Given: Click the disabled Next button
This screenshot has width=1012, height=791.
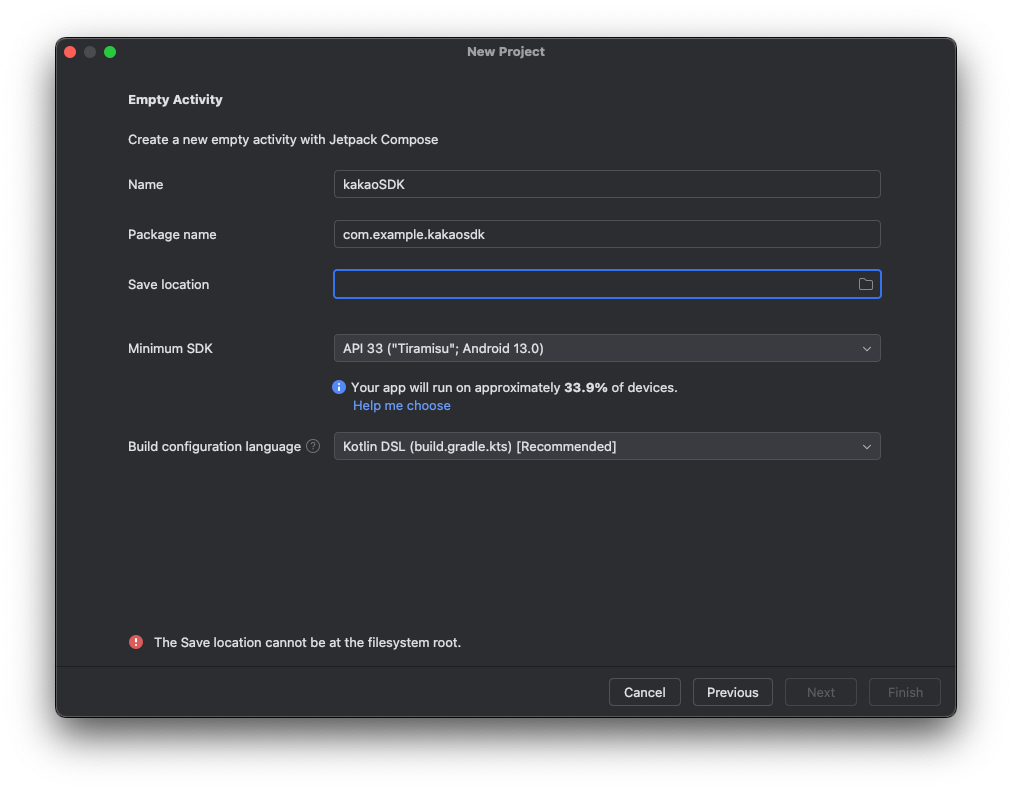Looking at the screenshot, I should pos(821,692).
